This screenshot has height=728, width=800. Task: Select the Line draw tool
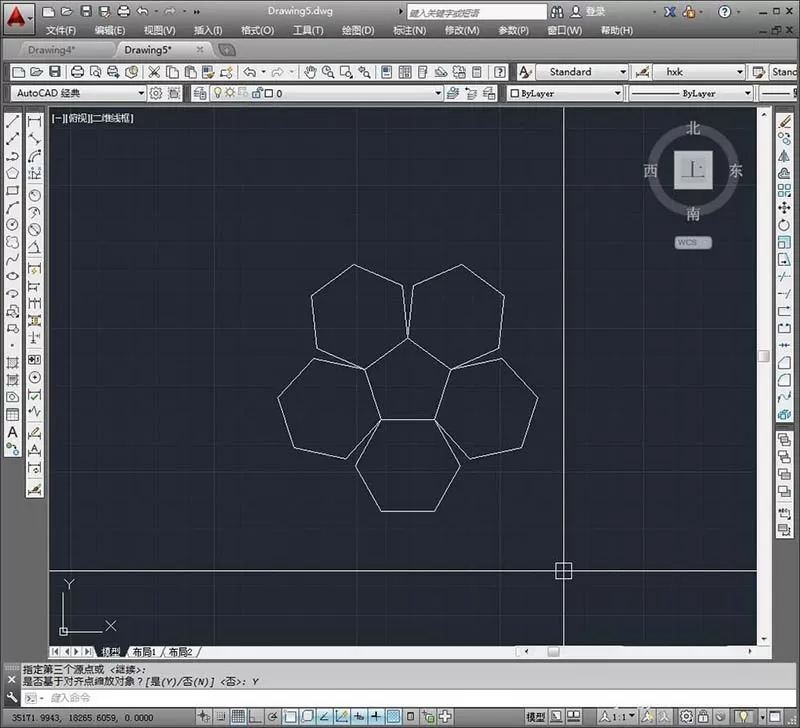pyautogui.click(x=12, y=121)
